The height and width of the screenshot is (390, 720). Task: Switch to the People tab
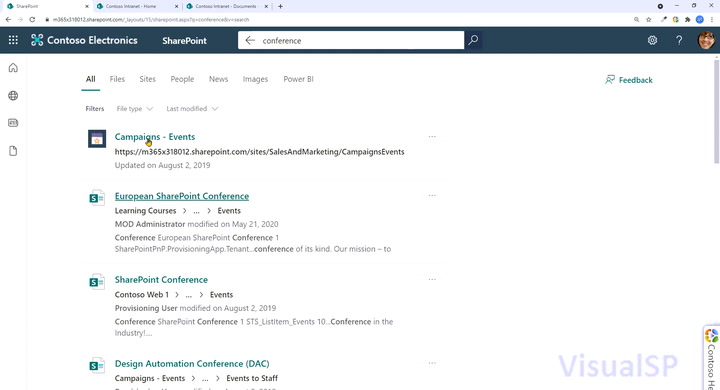point(182,79)
